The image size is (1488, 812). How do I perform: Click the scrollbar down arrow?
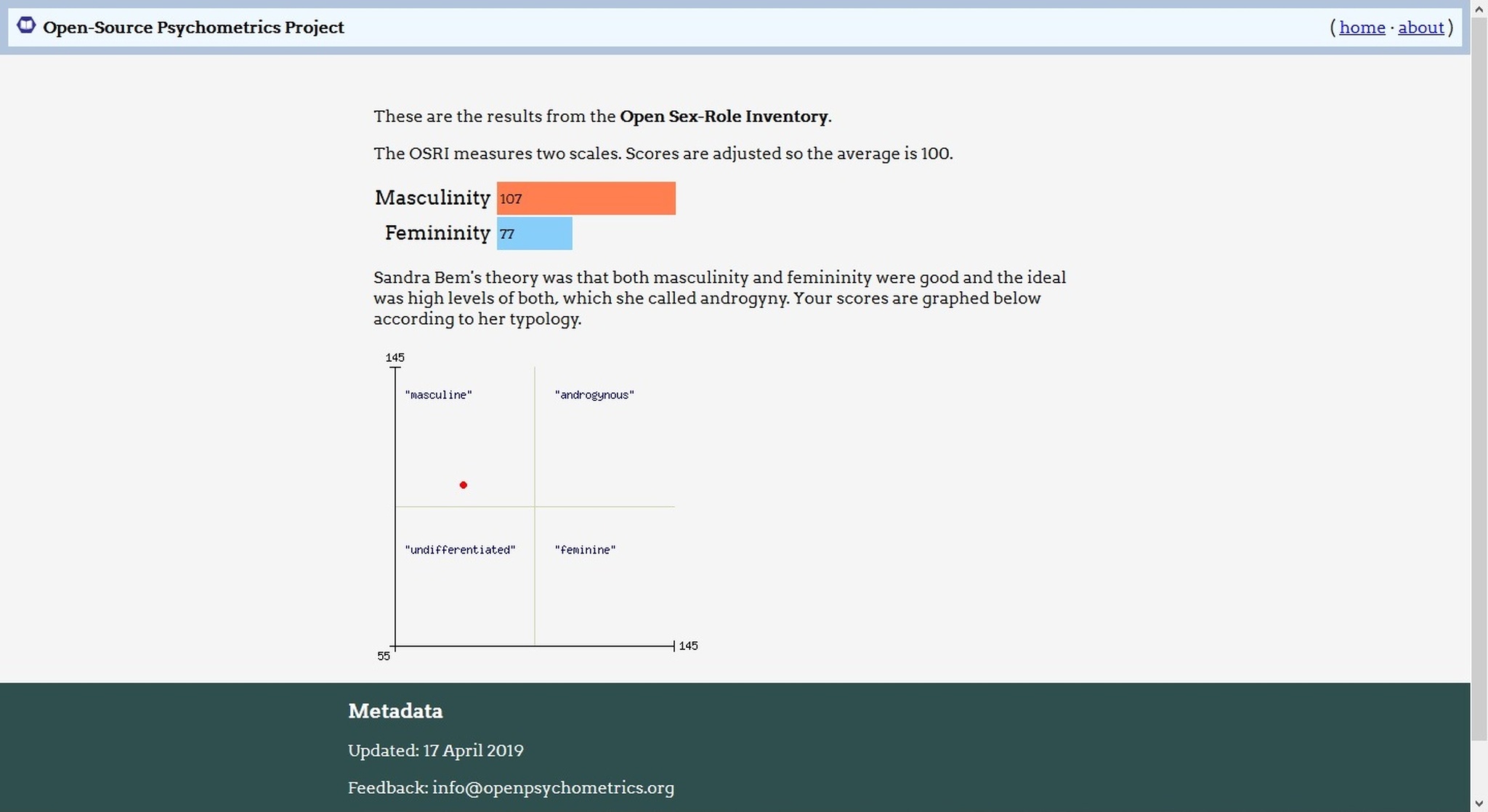(1479, 803)
